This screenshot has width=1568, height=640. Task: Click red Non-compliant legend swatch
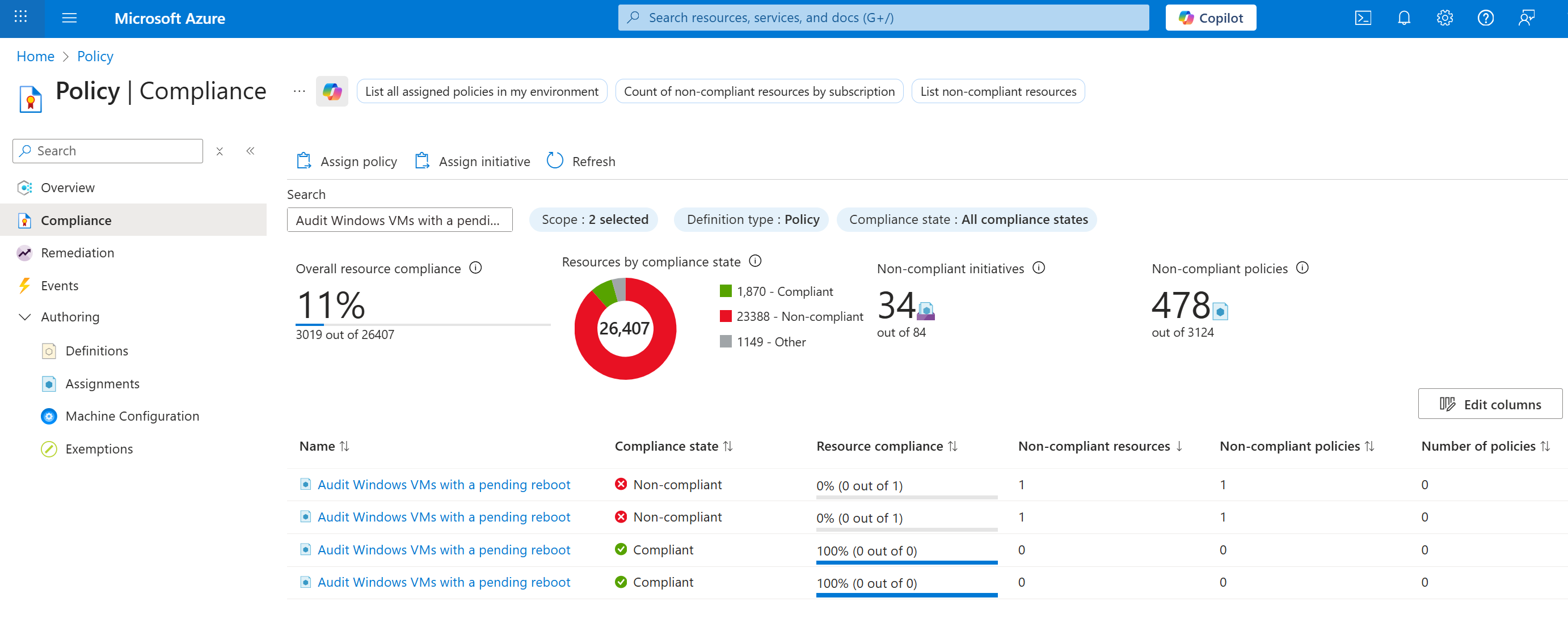tap(725, 316)
